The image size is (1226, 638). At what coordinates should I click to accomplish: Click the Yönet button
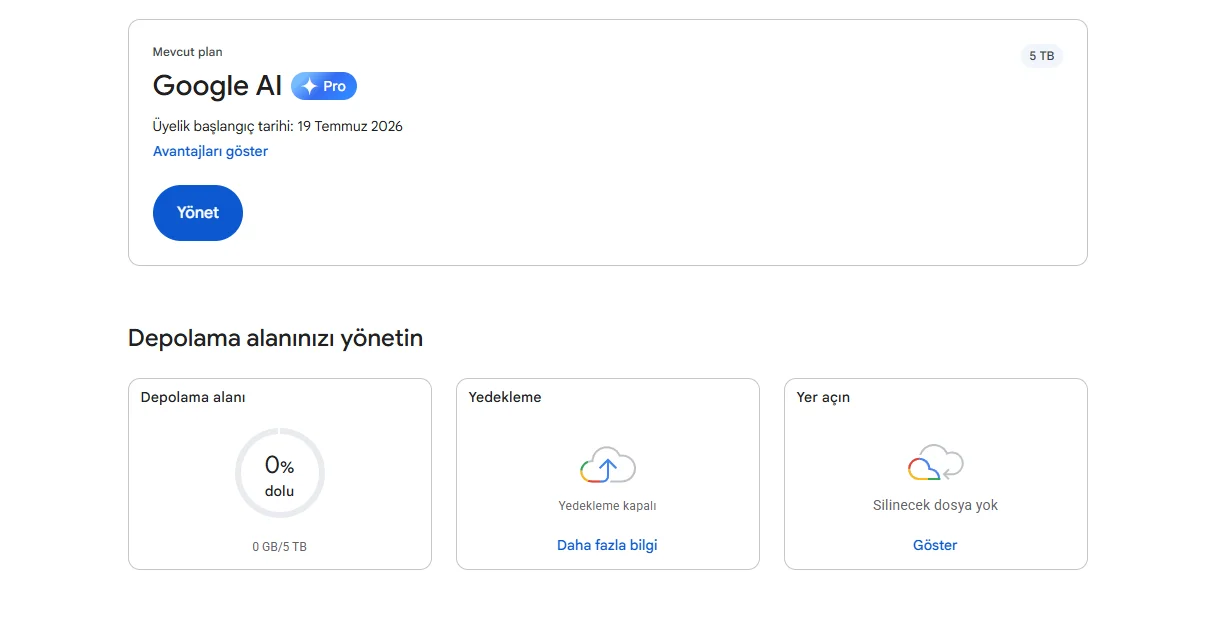coord(198,213)
